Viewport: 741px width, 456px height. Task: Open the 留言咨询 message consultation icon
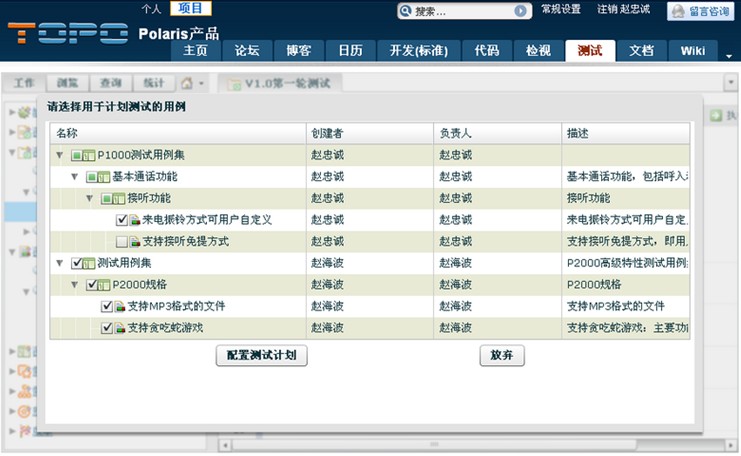pos(678,11)
